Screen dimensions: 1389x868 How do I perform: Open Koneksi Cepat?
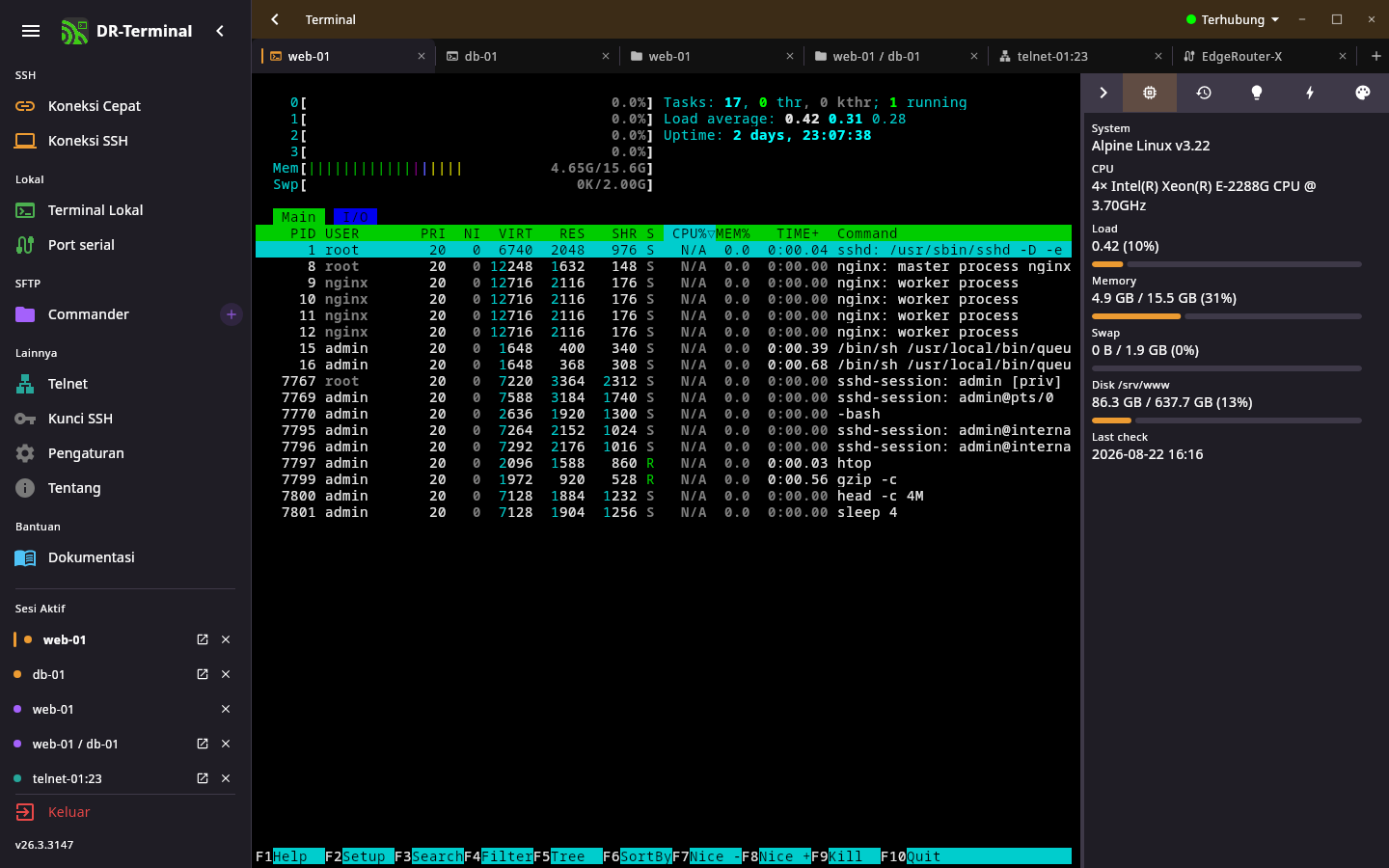point(125,106)
